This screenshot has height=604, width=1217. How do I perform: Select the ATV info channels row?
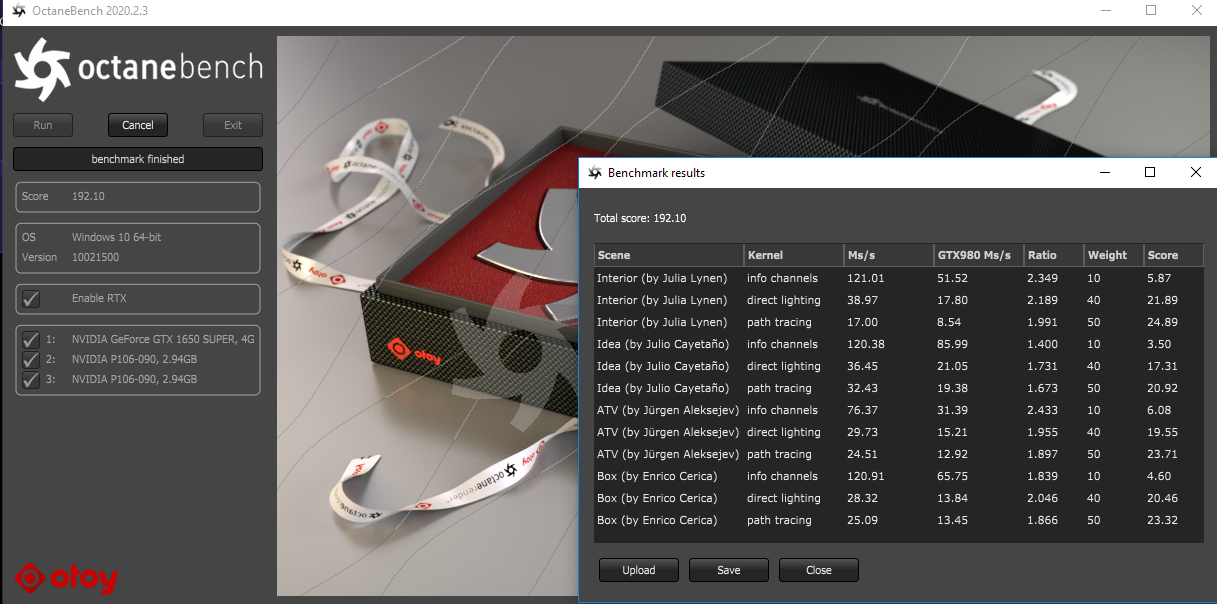point(898,410)
